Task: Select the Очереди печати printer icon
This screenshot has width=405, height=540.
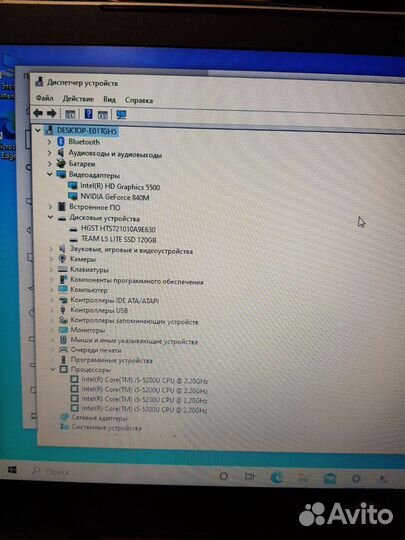Action: pos(63,350)
